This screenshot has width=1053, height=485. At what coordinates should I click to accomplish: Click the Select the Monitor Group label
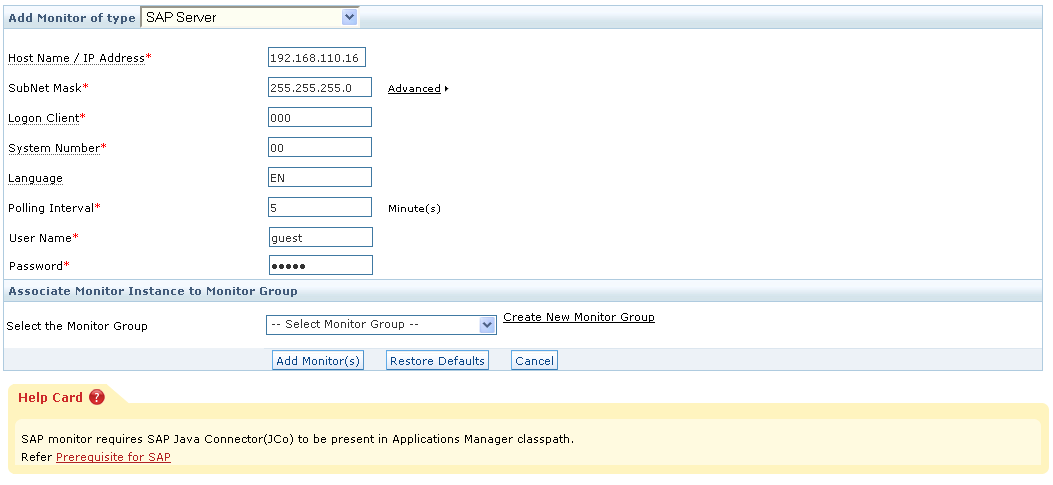pos(77,326)
